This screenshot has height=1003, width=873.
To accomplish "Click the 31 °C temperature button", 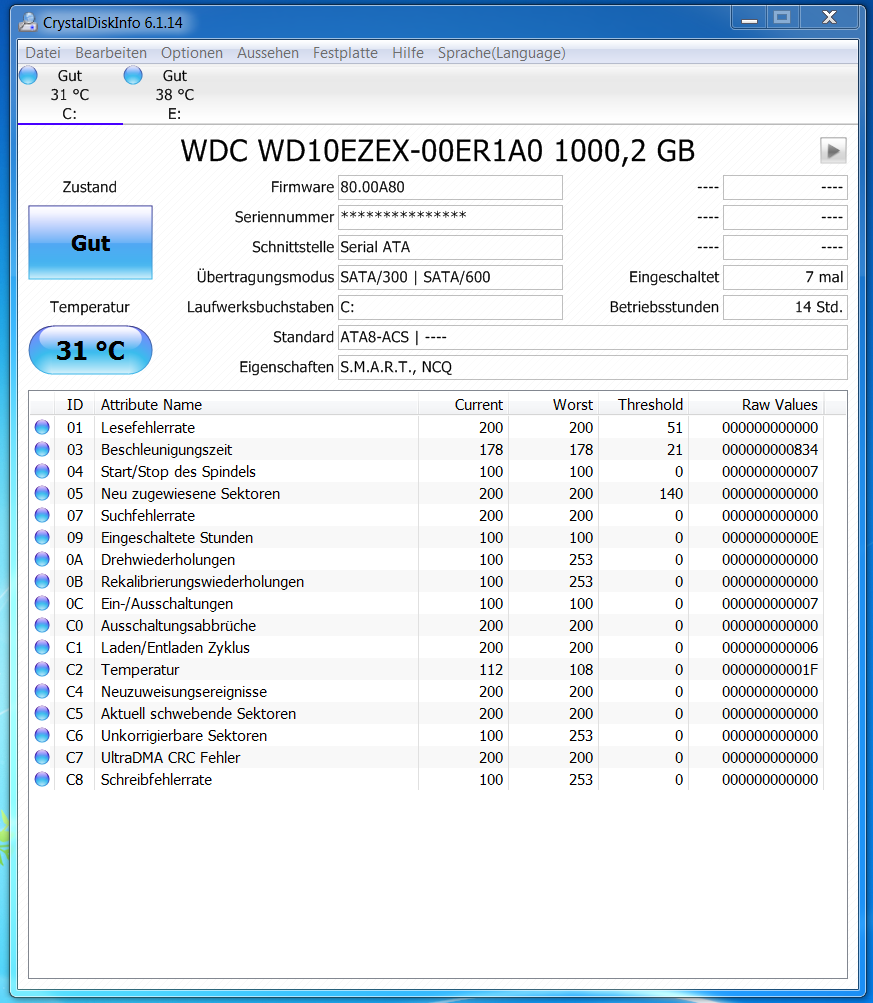I will 90,350.
